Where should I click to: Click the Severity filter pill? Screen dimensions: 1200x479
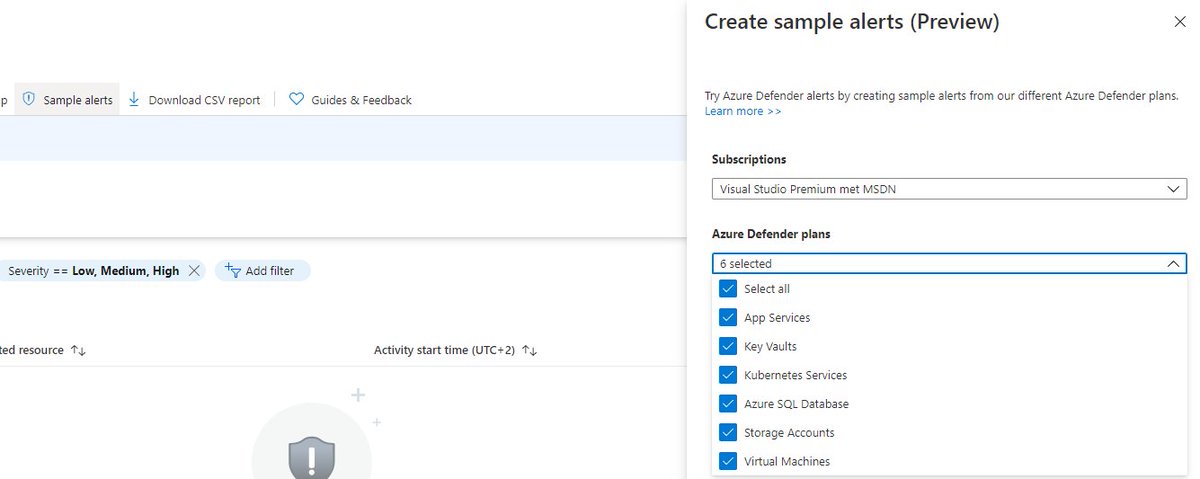(x=101, y=270)
